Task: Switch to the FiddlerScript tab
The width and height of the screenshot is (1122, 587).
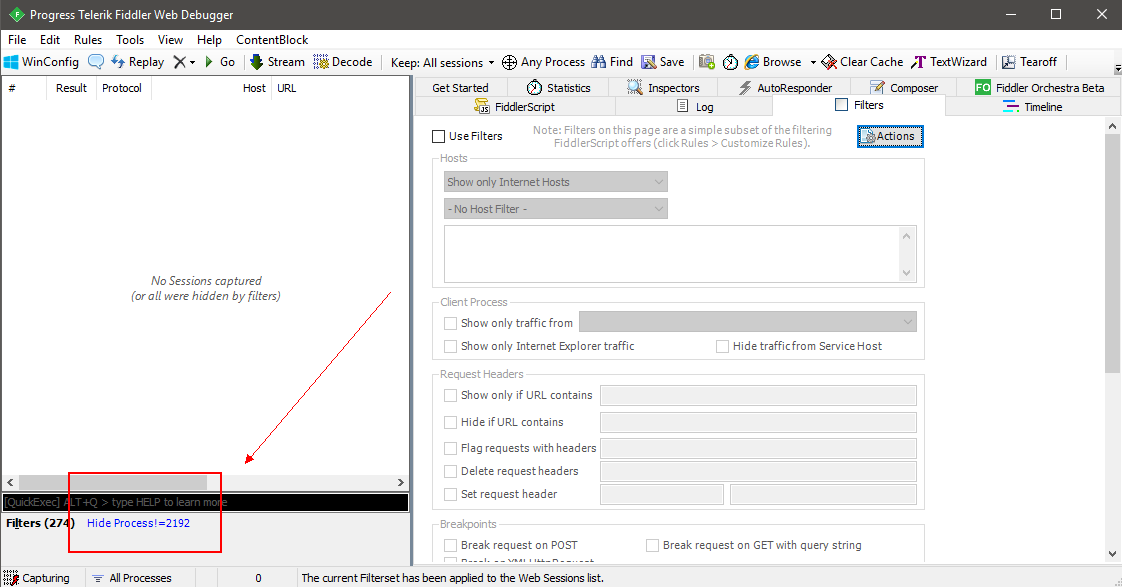Action: 514,107
